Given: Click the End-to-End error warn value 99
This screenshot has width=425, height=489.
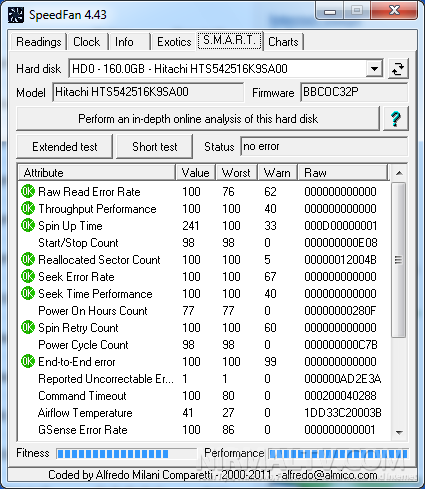Looking at the screenshot, I should coord(270,362).
